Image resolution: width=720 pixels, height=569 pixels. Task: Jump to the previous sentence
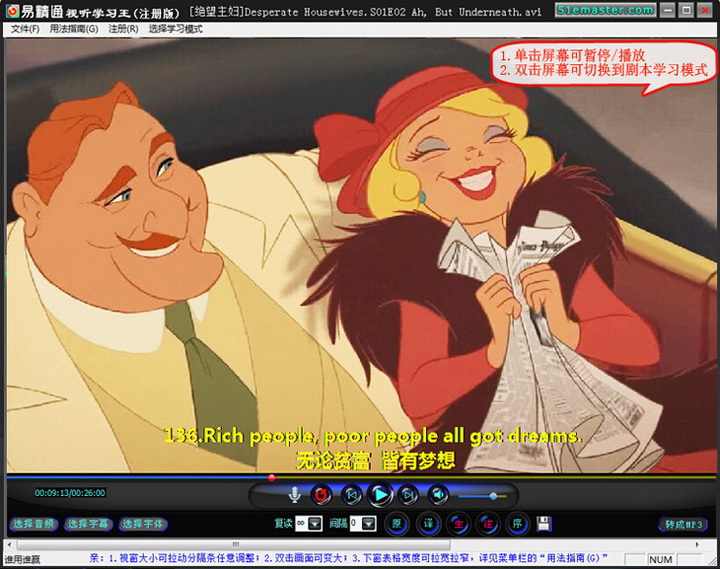click(x=351, y=495)
